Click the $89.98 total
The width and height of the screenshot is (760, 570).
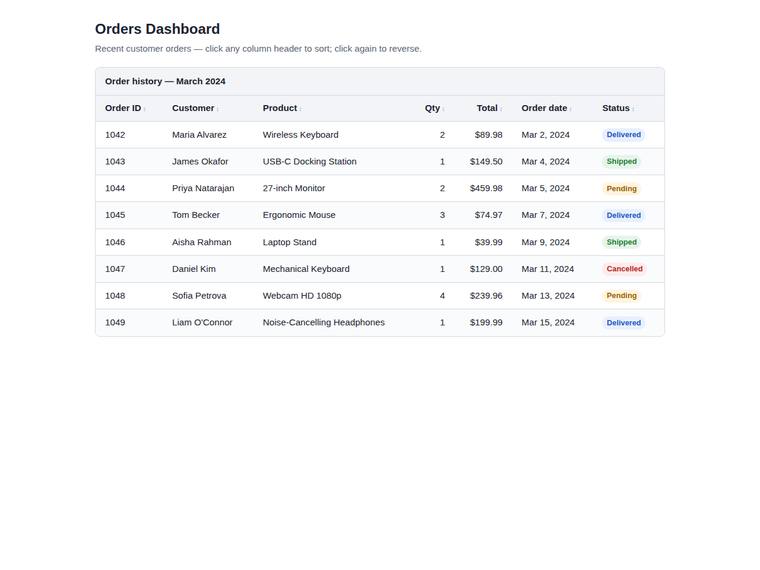coord(489,135)
